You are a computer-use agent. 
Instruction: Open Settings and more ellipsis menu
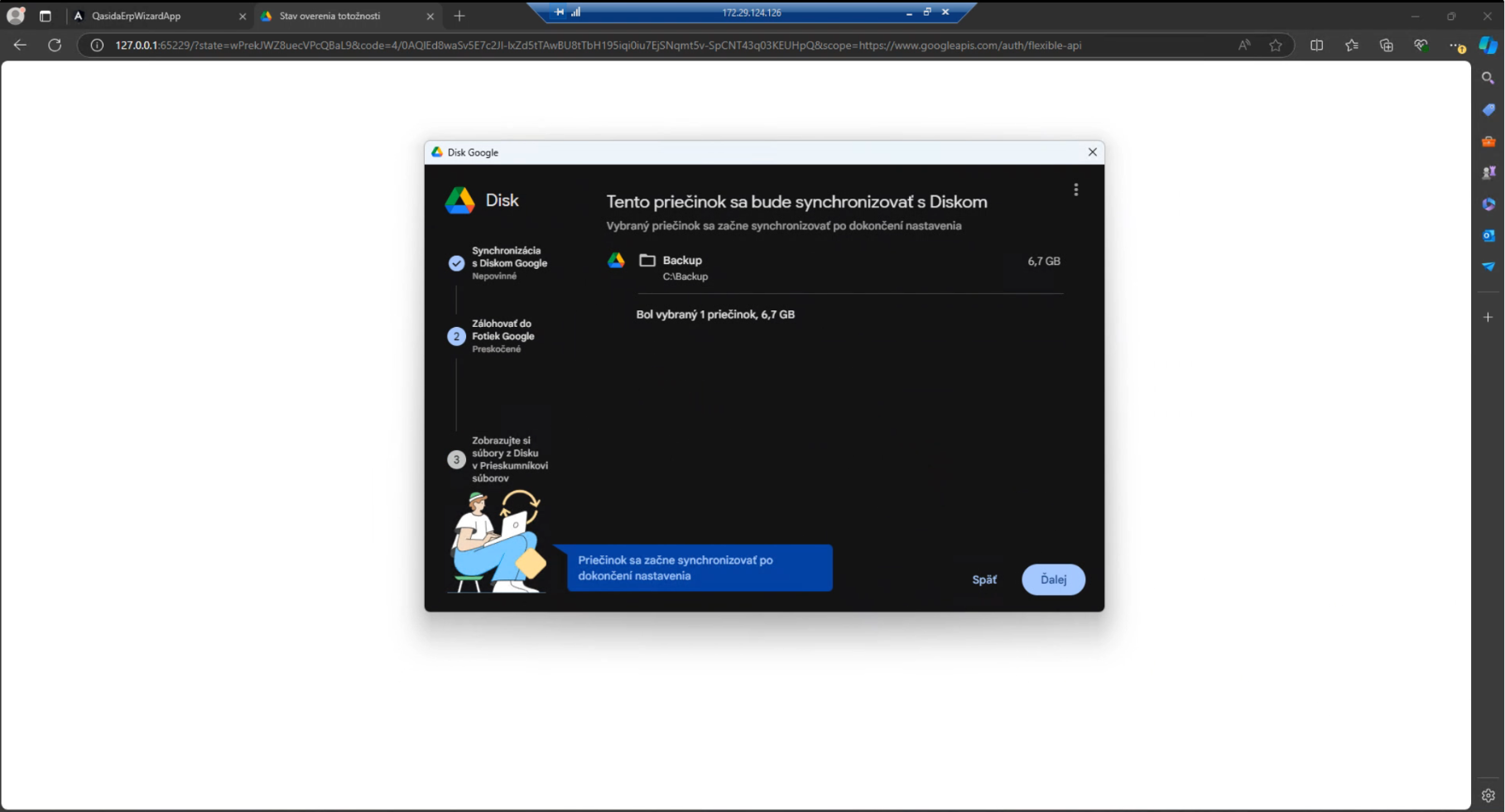coord(1456,46)
